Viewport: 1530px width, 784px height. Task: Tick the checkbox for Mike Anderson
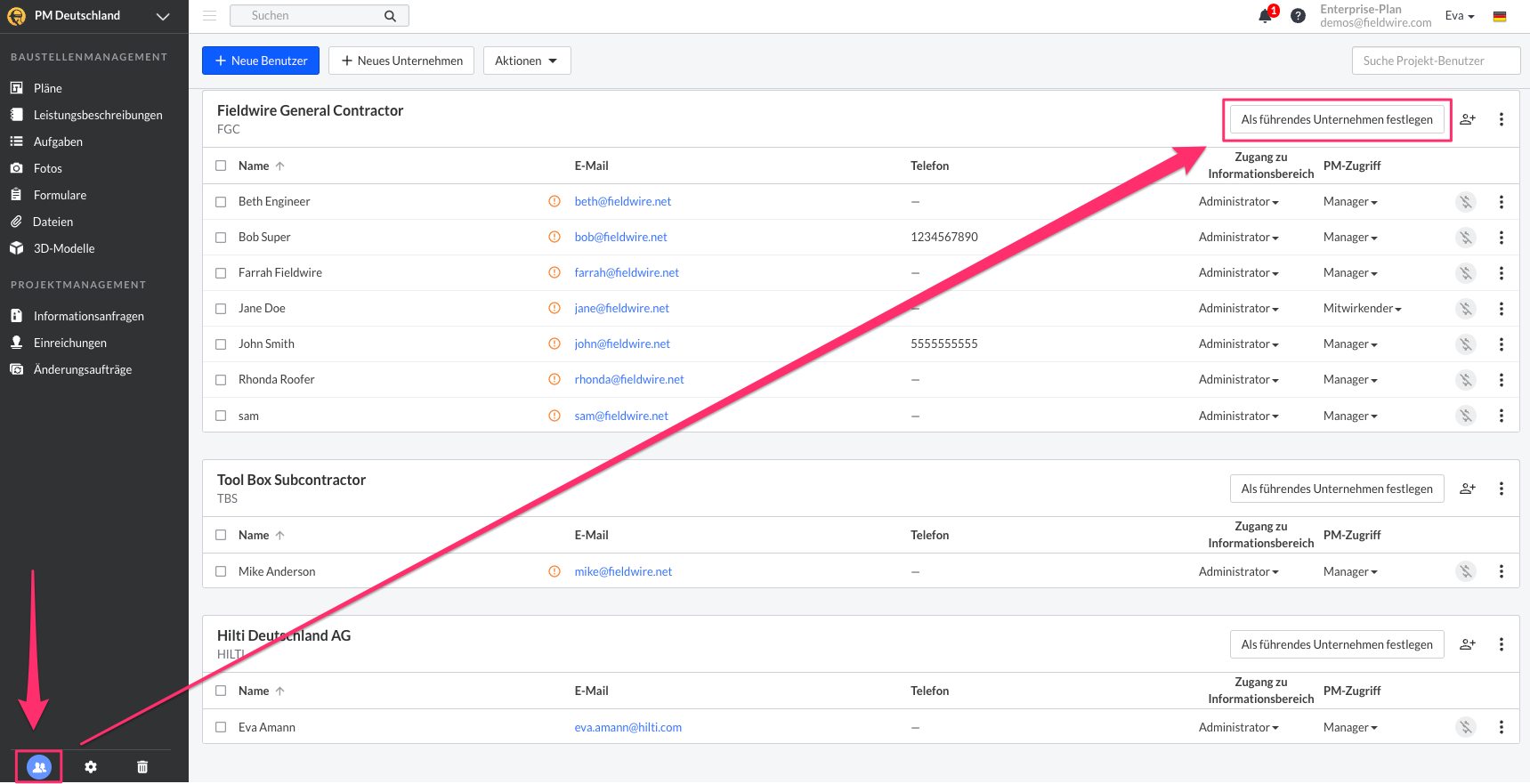[221, 571]
